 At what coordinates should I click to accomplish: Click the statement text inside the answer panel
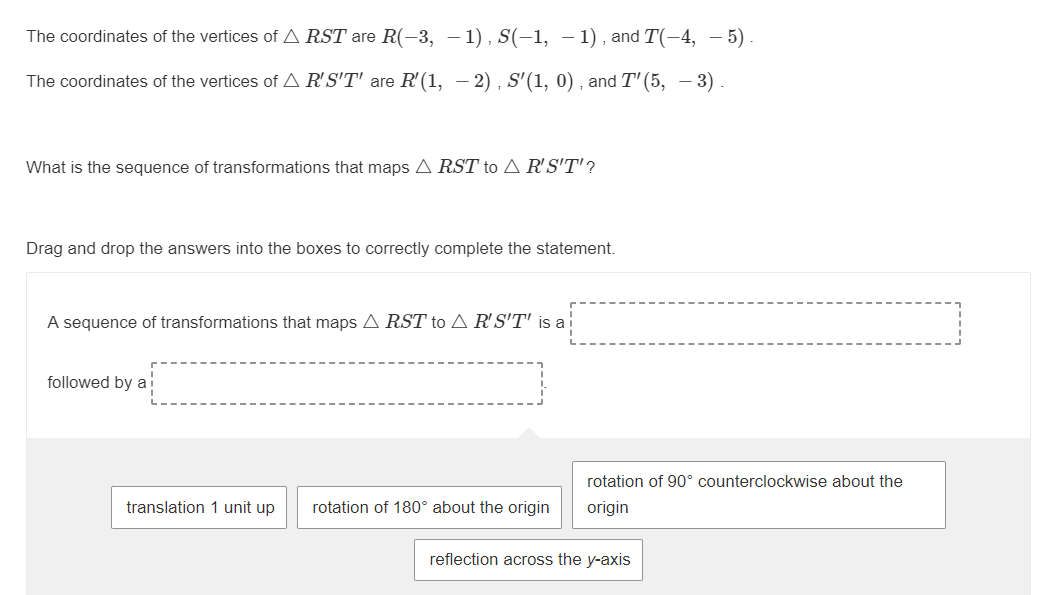300,322
